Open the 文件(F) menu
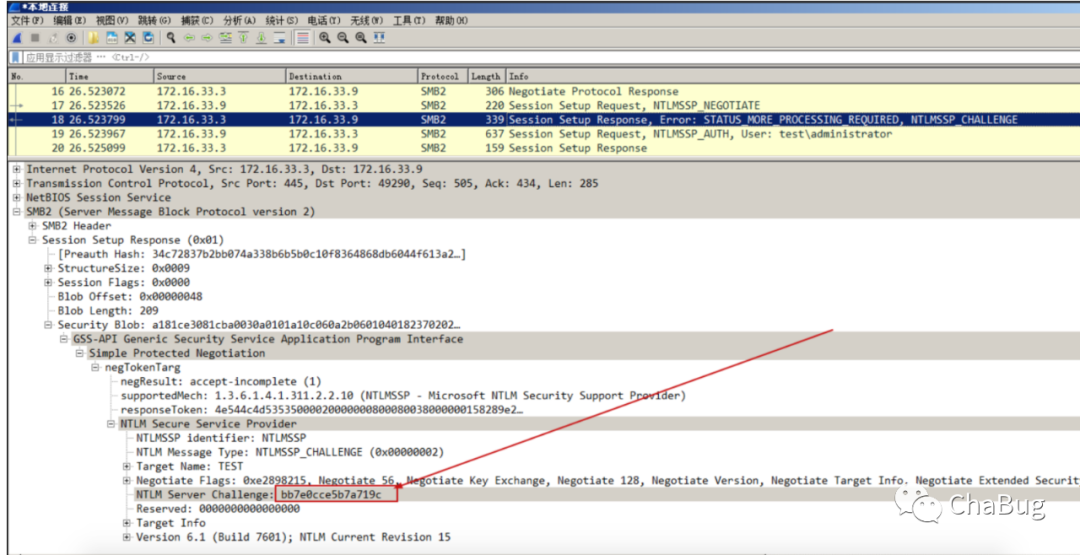This screenshot has height=555, width=1080. [x=27, y=21]
